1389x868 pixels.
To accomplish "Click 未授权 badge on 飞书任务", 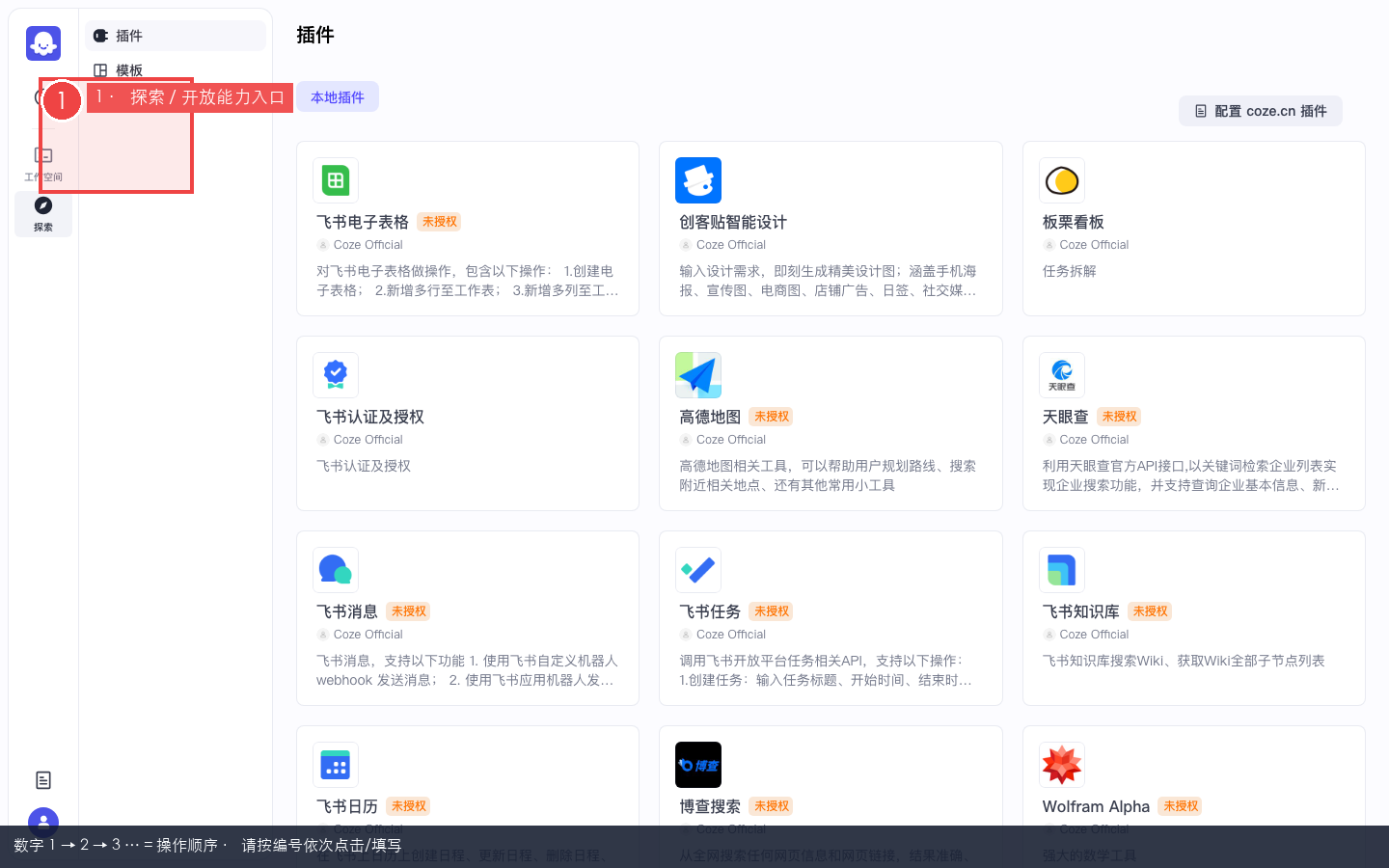I will 772,611.
